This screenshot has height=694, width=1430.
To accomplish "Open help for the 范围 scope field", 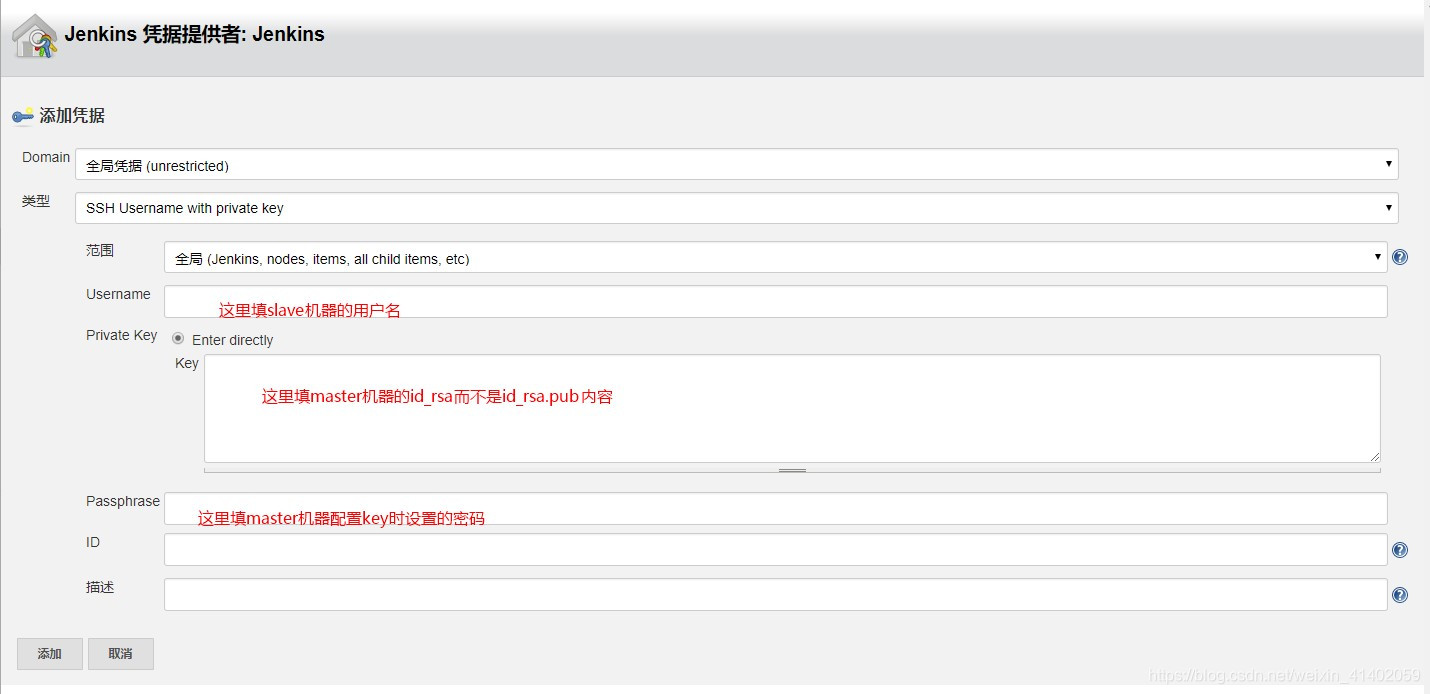I will (1400, 257).
